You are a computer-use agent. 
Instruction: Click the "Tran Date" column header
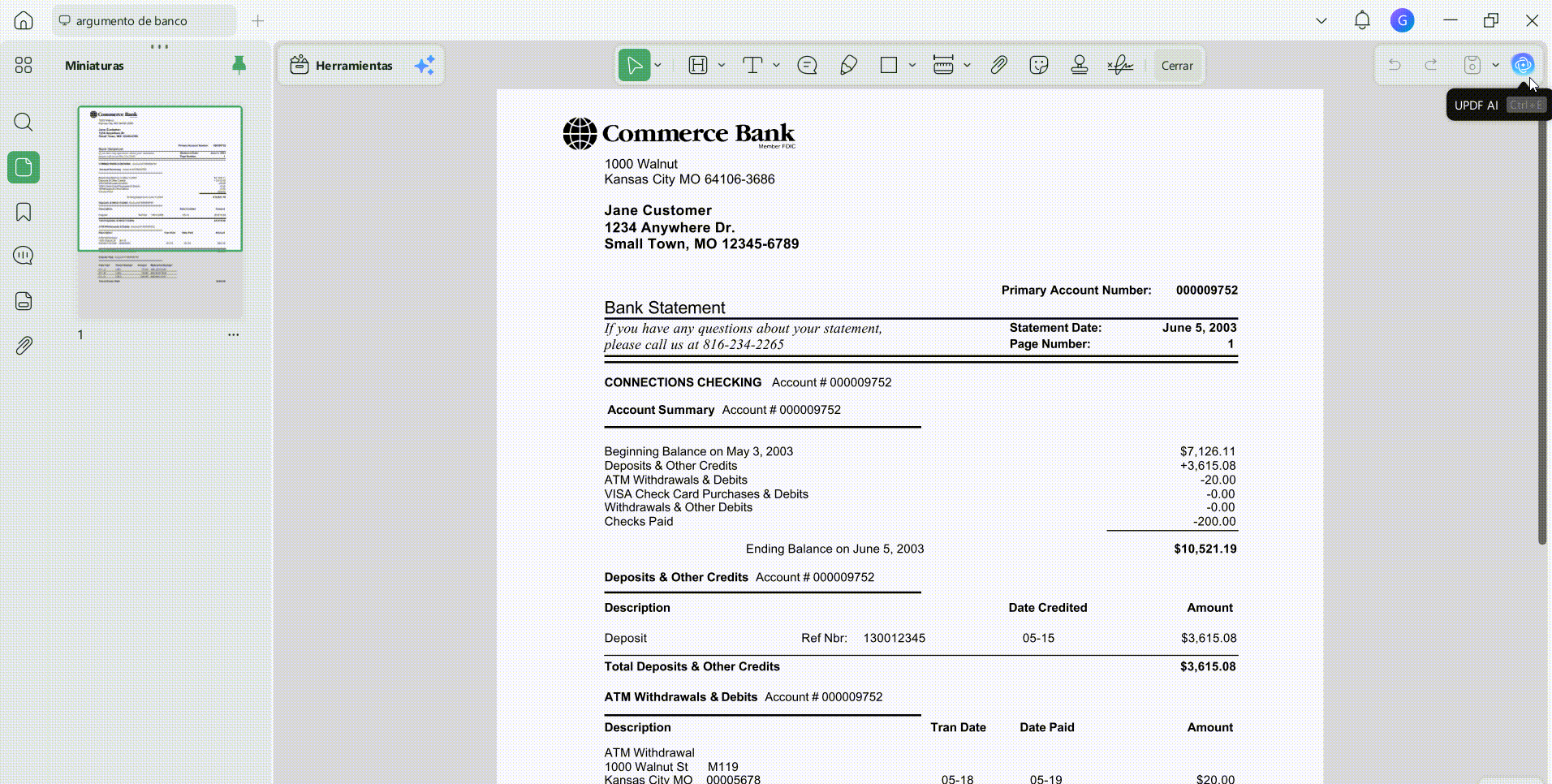tap(958, 727)
